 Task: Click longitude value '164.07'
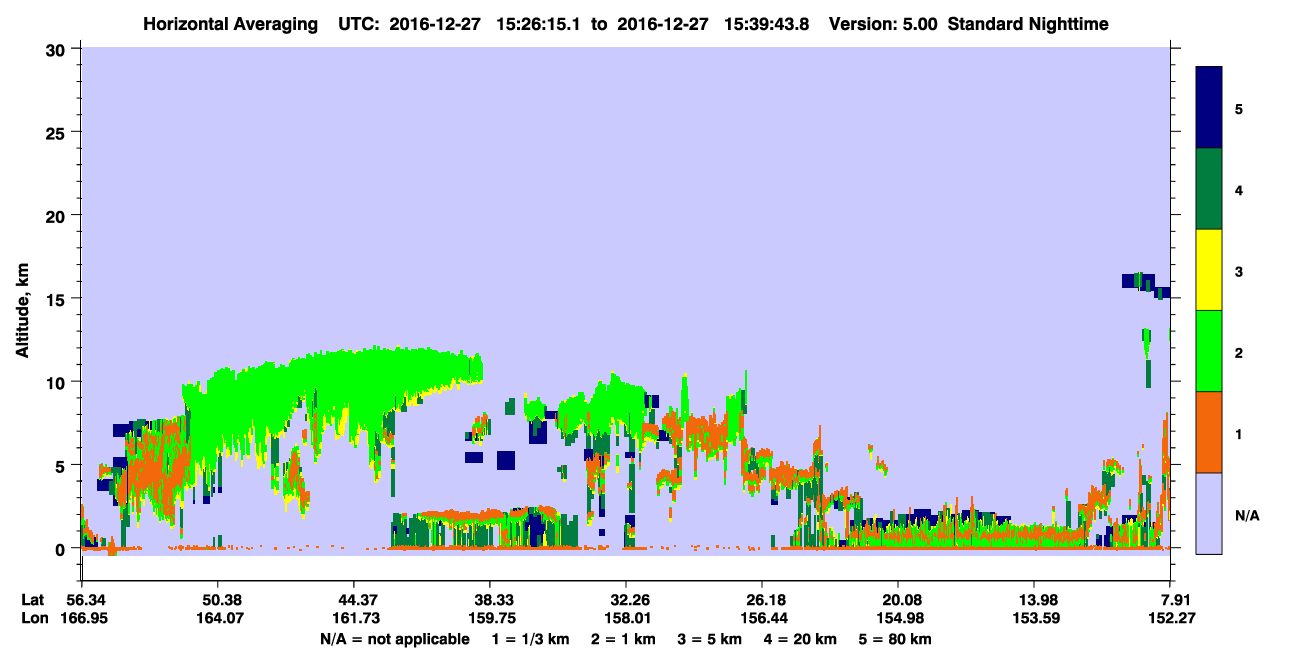[x=217, y=618]
